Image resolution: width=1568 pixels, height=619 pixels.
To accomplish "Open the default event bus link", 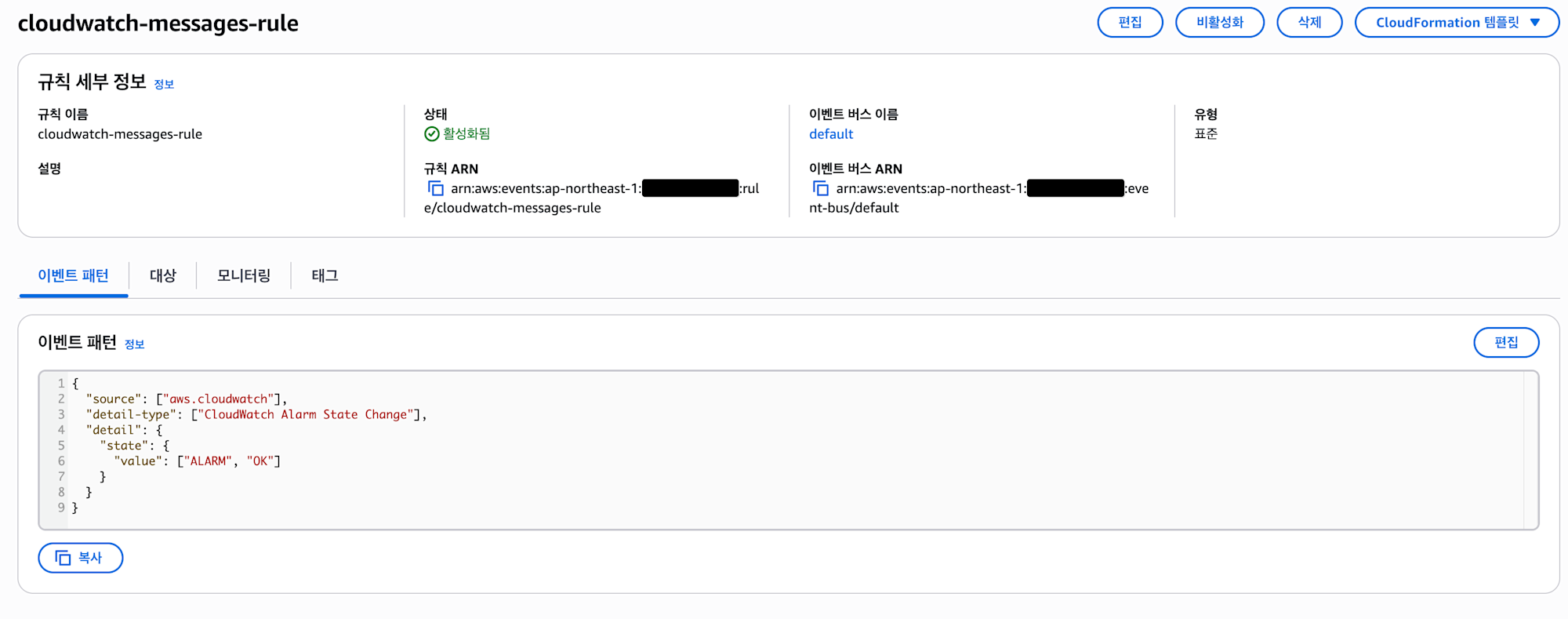I will (831, 134).
